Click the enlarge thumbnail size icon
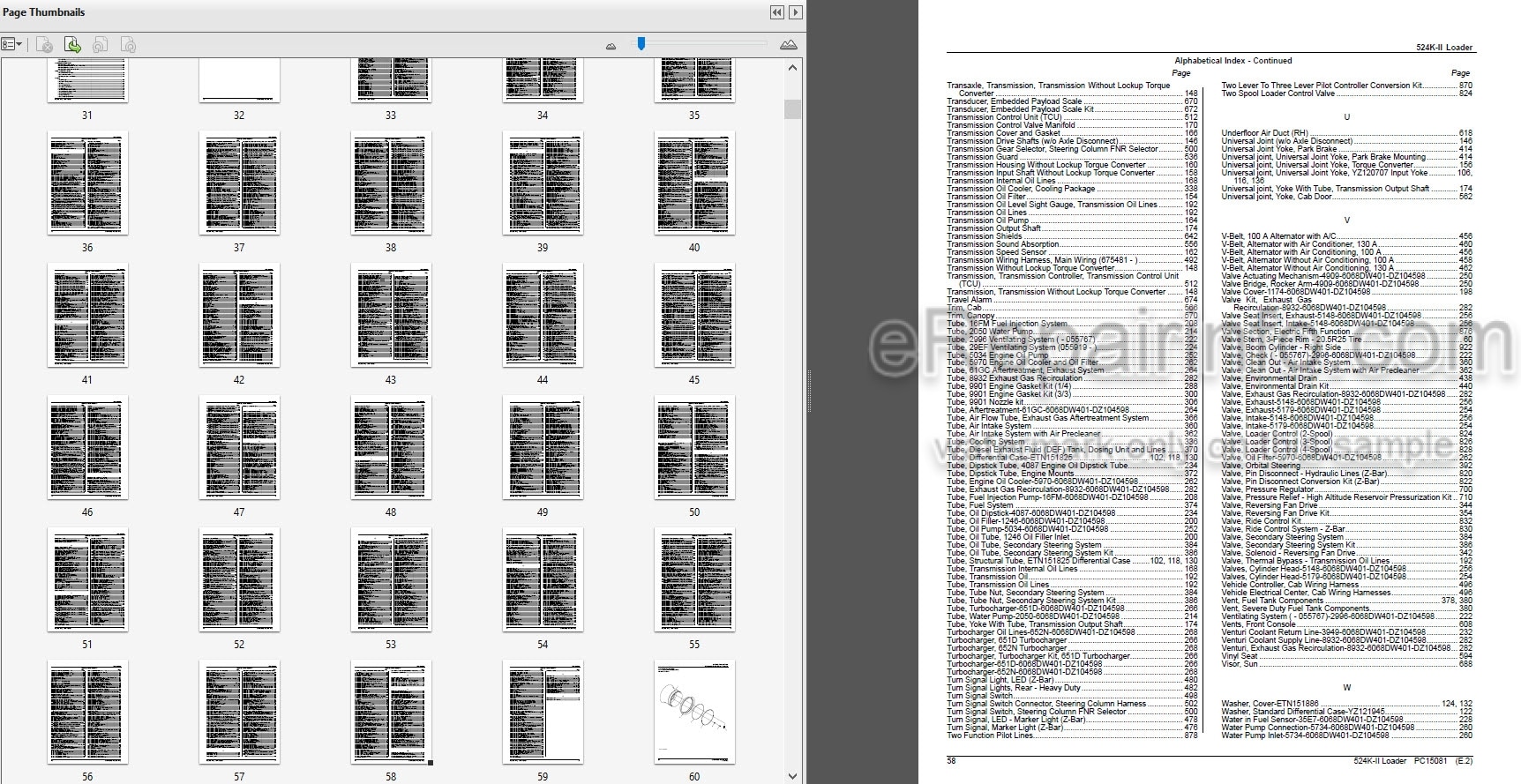 point(789,45)
